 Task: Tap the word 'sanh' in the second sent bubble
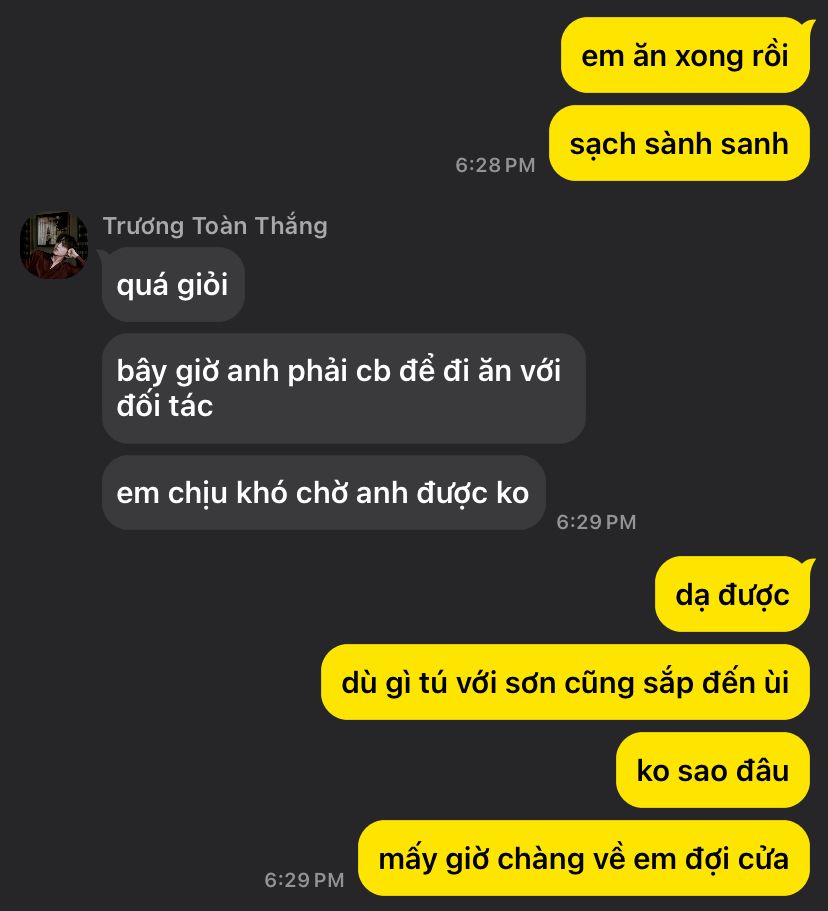(x=754, y=144)
